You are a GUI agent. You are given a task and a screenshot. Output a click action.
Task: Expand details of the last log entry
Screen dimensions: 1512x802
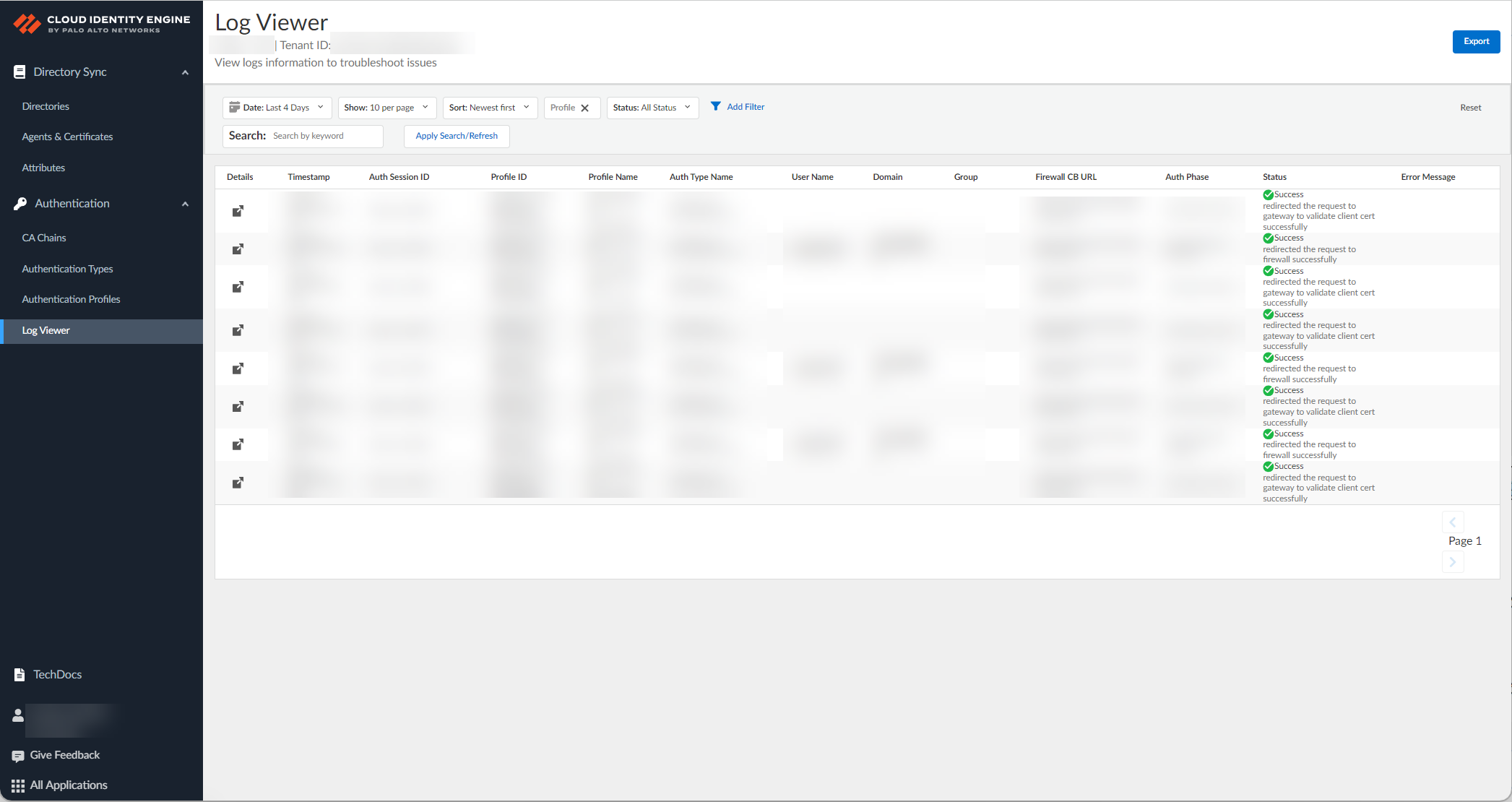point(238,483)
